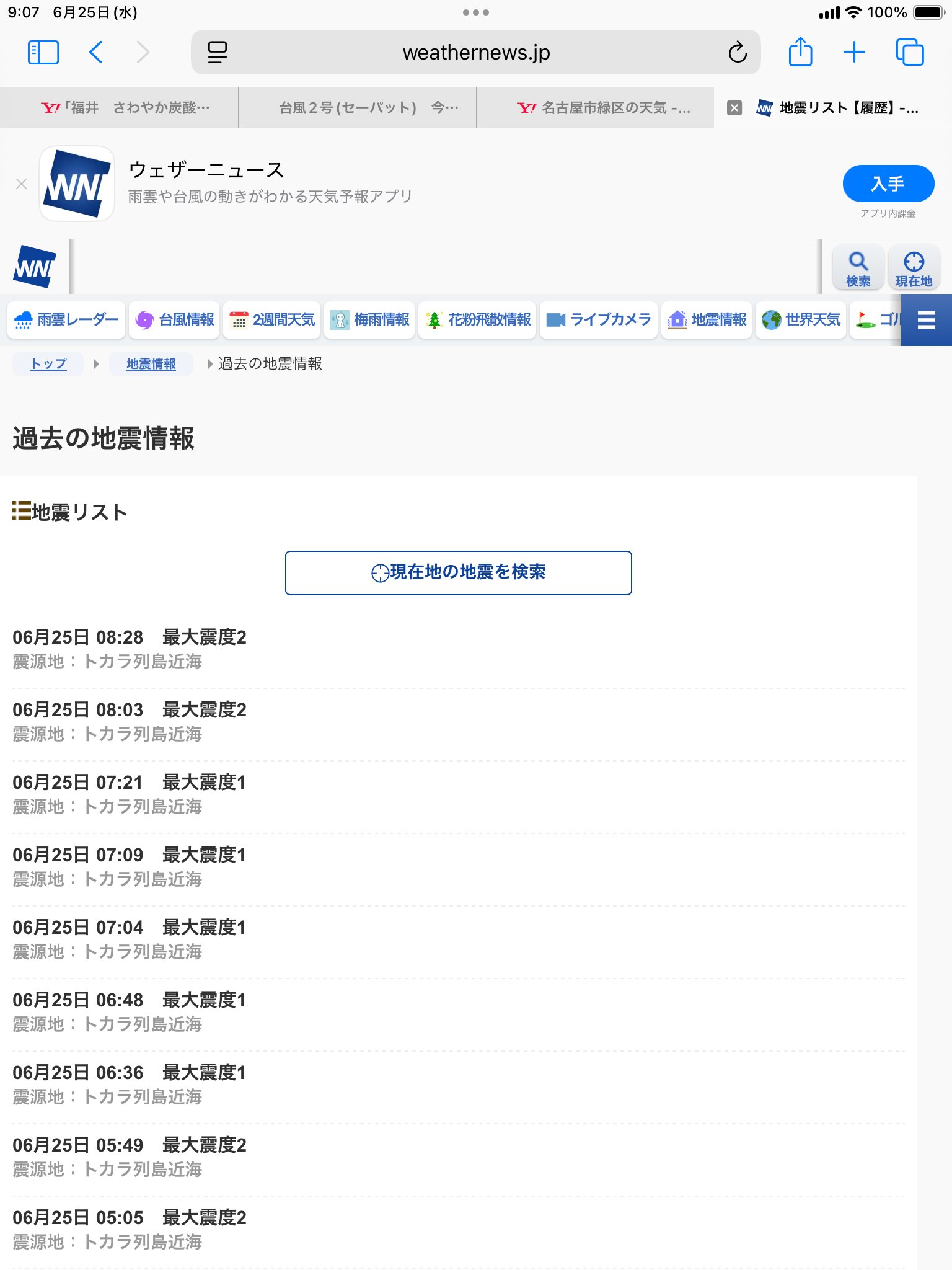Open the hamburger menu
This screenshot has width=952, height=1270.
926,320
